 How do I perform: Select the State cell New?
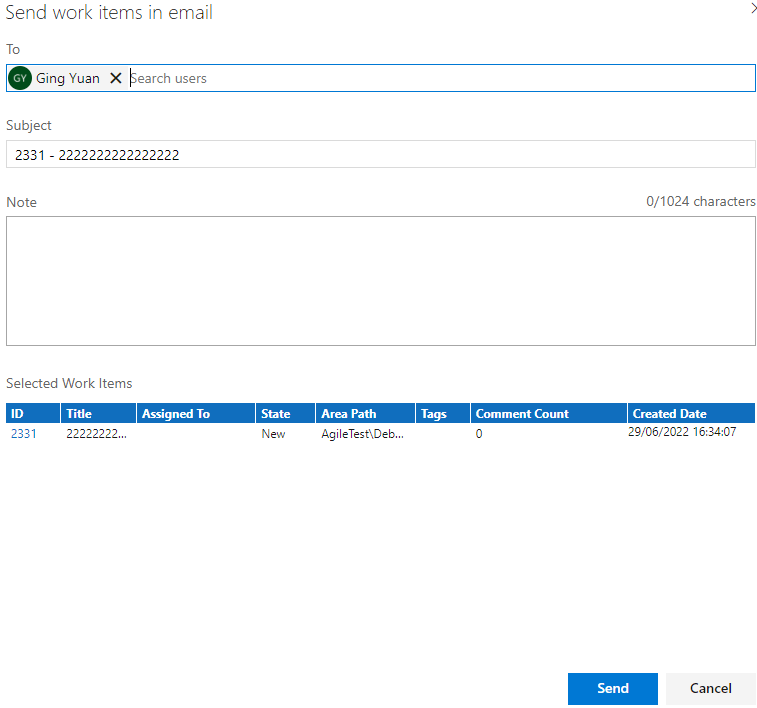[x=273, y=434]
